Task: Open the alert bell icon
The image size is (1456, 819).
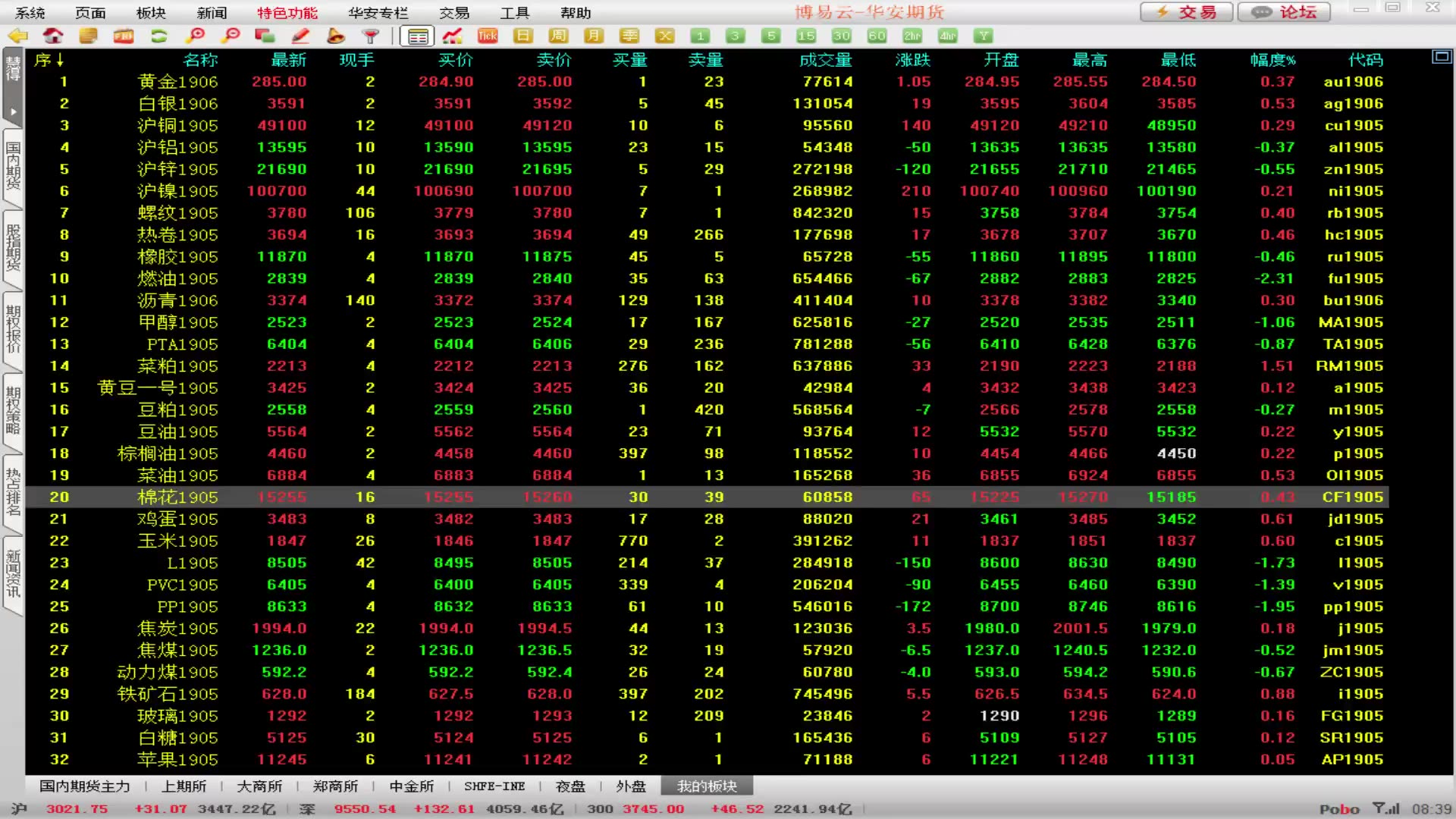Action: (336, 36)
